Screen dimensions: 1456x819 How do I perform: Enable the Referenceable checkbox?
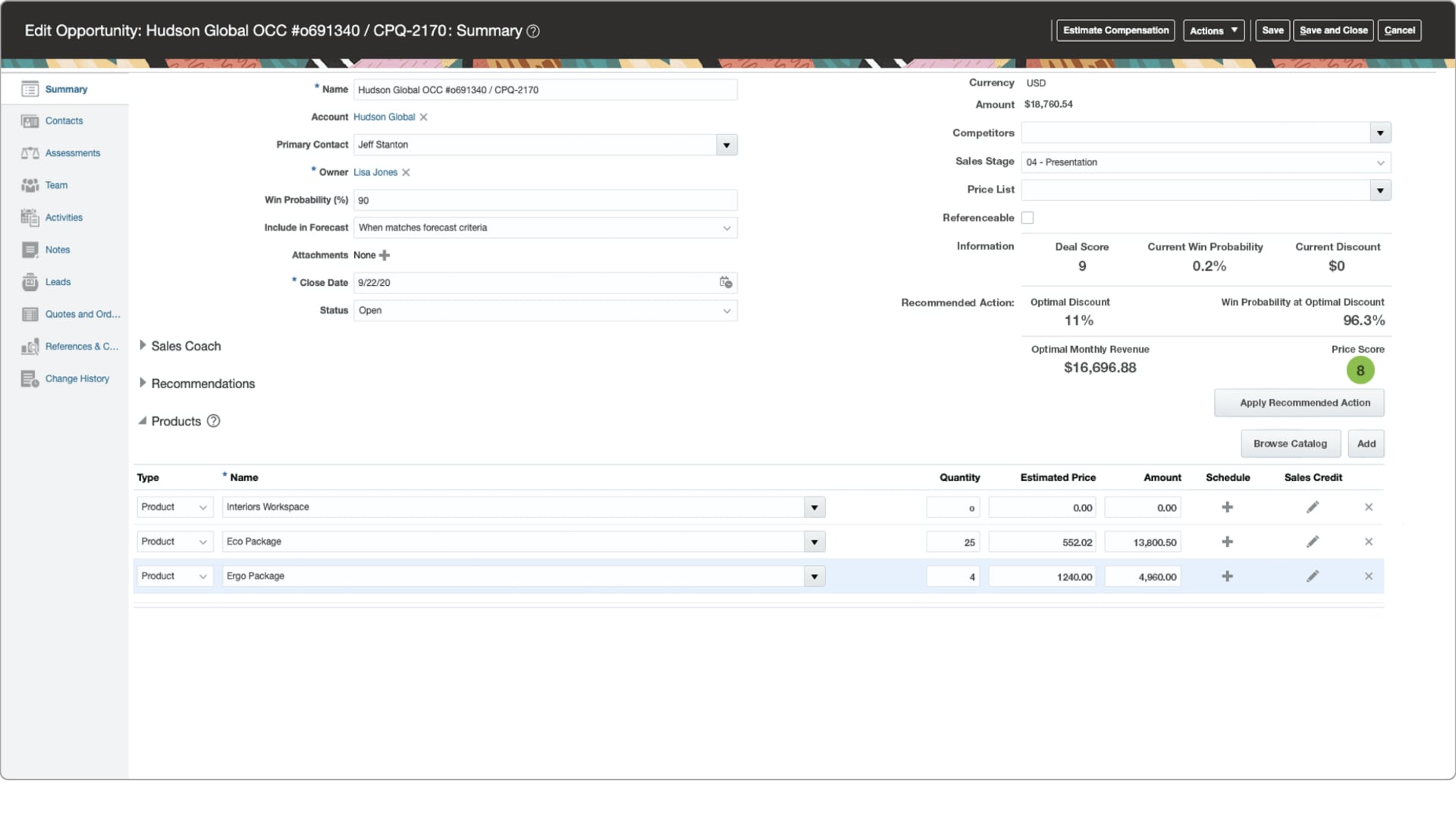[1028, 218]
